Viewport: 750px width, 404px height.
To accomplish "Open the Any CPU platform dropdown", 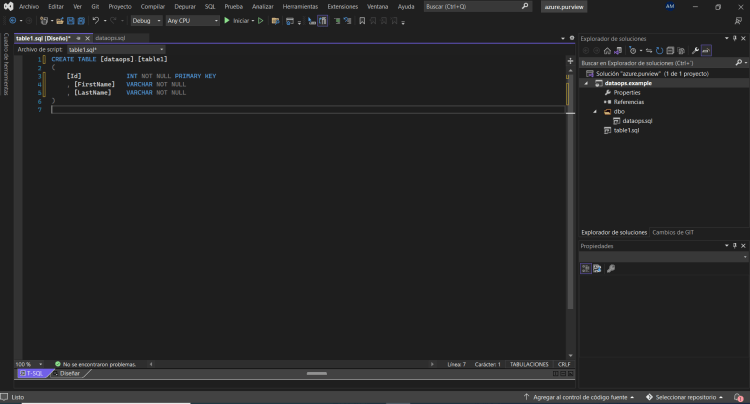I will coord(192,20).
